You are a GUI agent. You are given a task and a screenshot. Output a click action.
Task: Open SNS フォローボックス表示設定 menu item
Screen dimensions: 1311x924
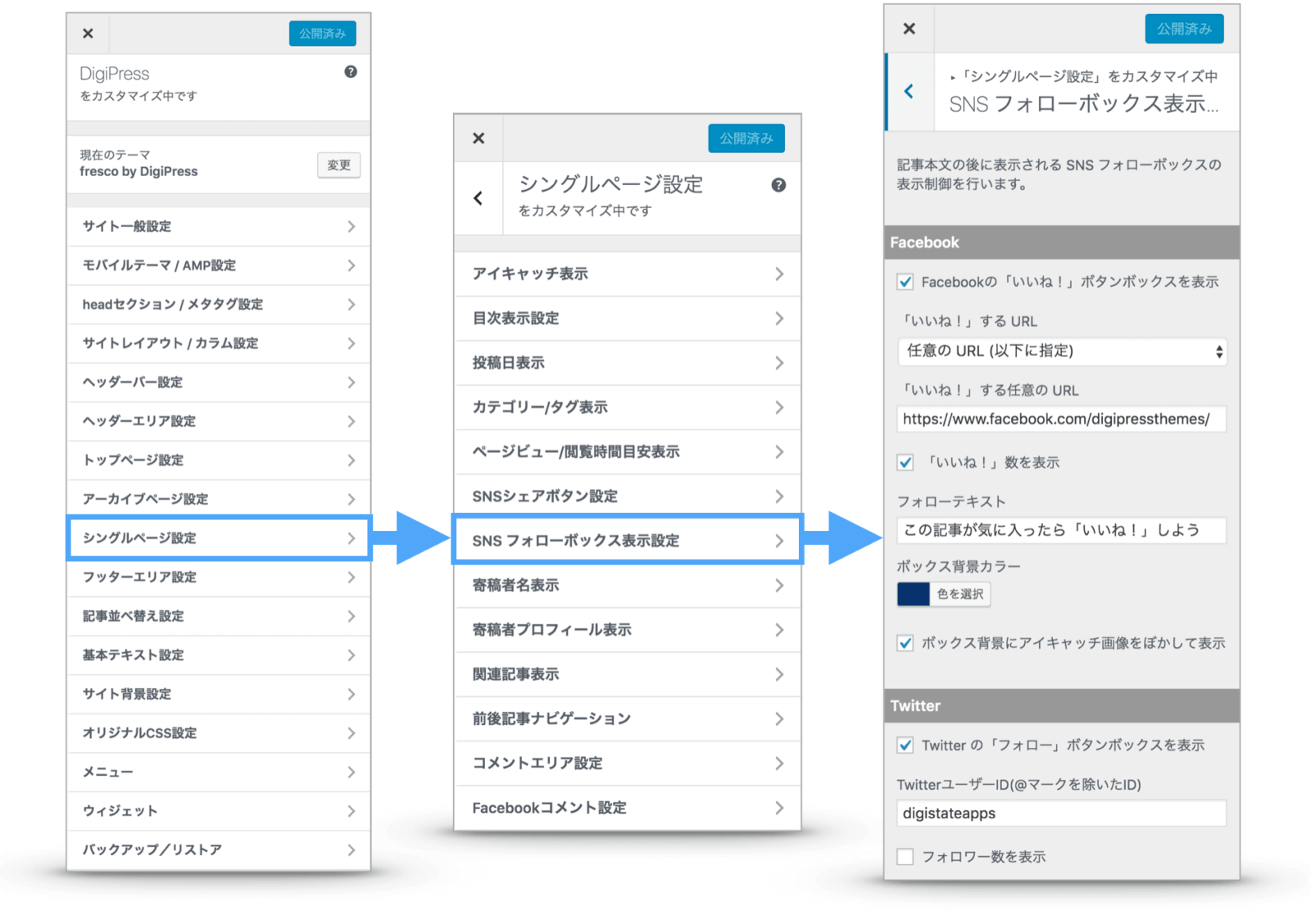pyautogui.click(x=628, y=541)
